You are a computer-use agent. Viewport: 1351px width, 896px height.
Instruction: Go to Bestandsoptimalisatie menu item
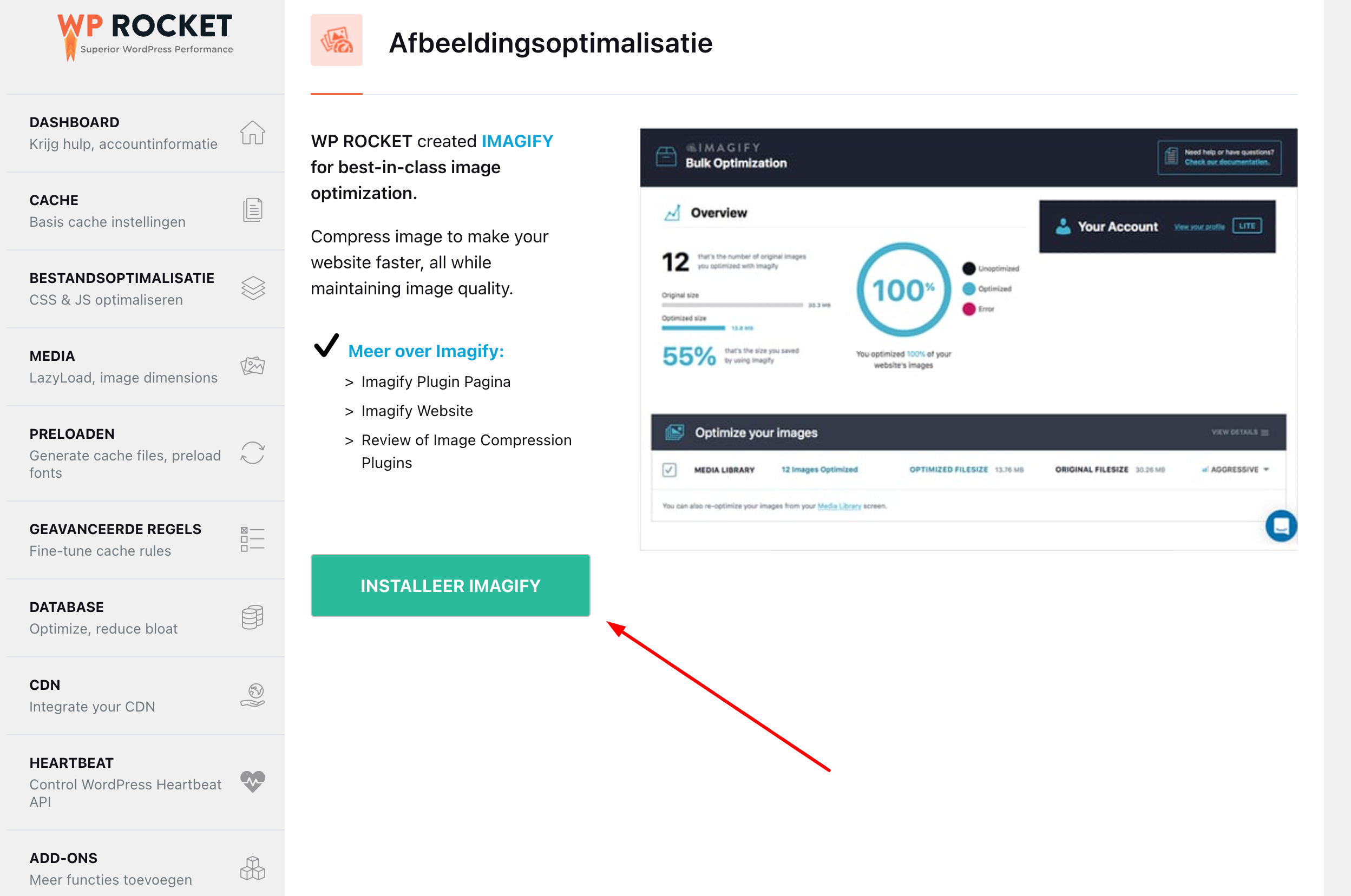click(x=146, y=288)
